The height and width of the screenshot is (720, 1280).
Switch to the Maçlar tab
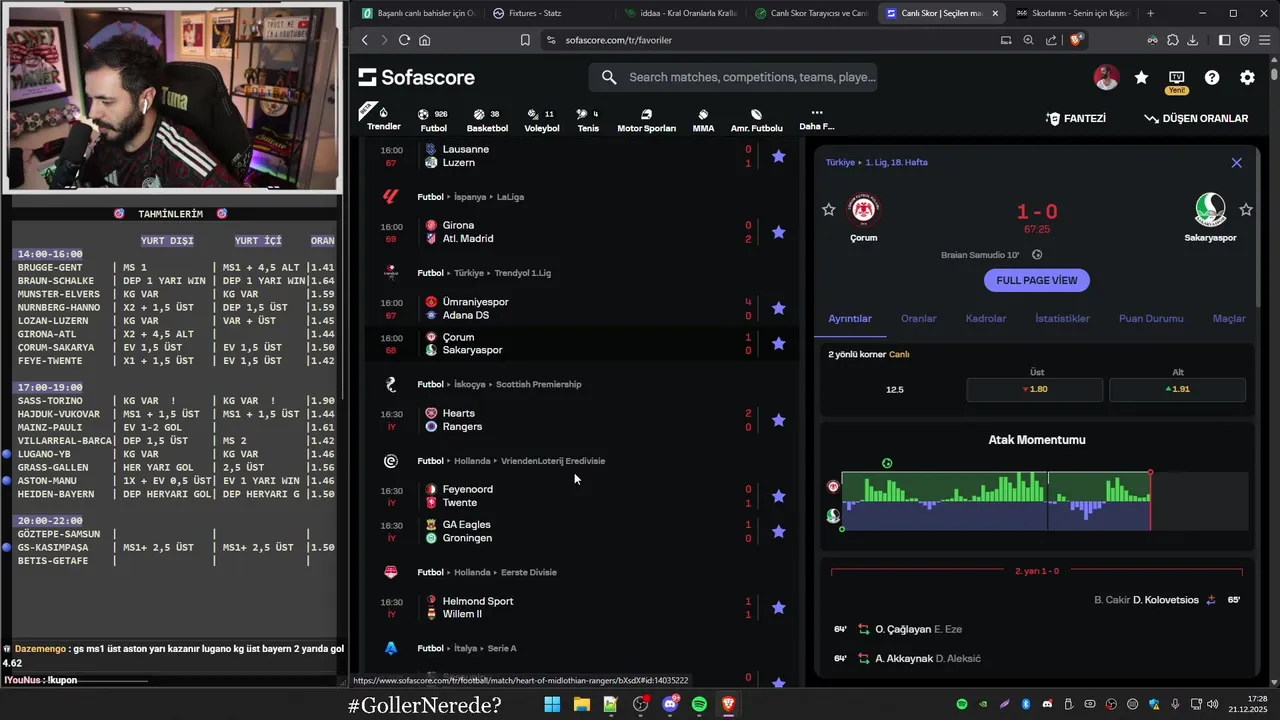[x=1229, y=319]
